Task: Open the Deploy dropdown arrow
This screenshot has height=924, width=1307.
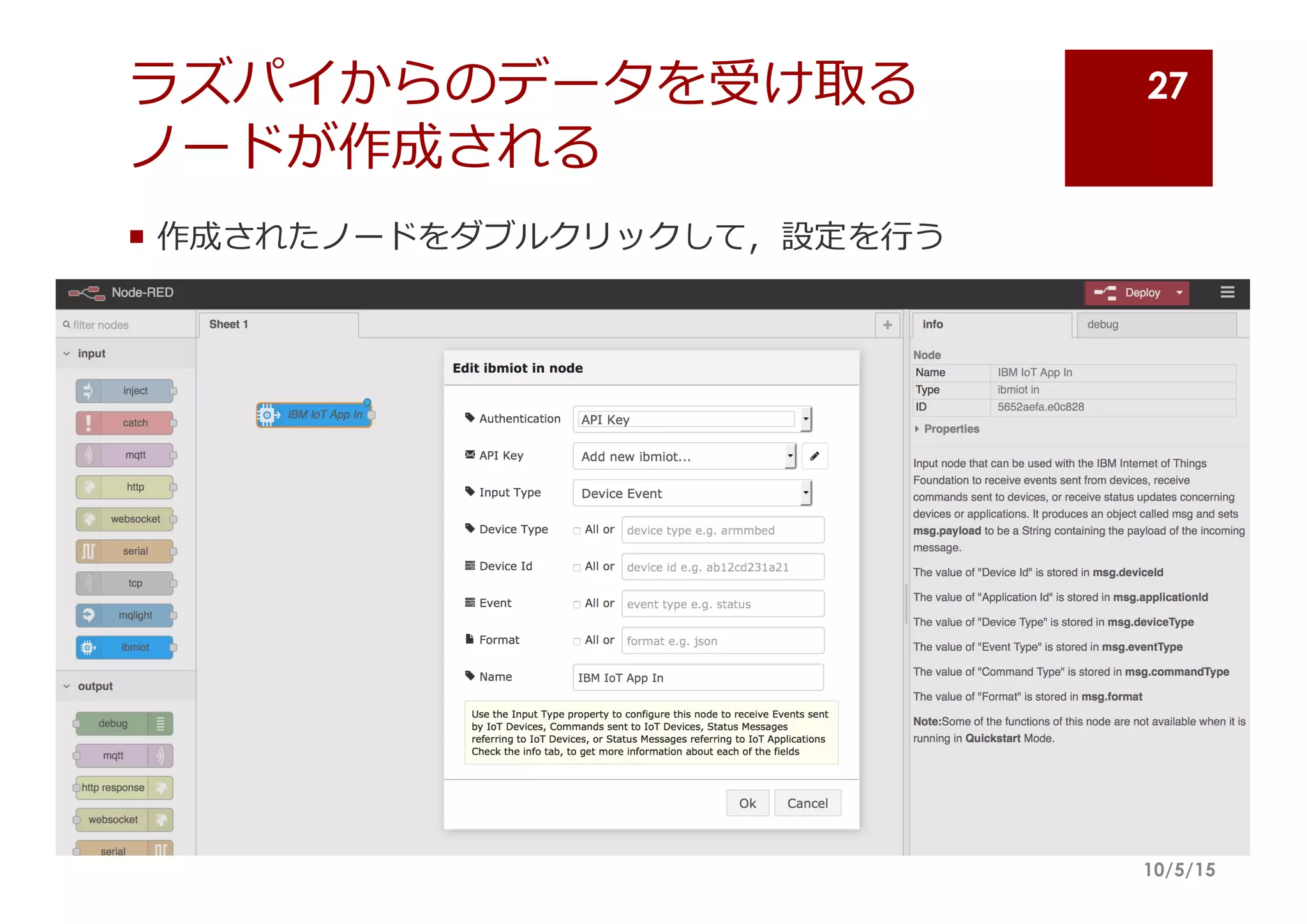Action: [x=1179, y=293]
